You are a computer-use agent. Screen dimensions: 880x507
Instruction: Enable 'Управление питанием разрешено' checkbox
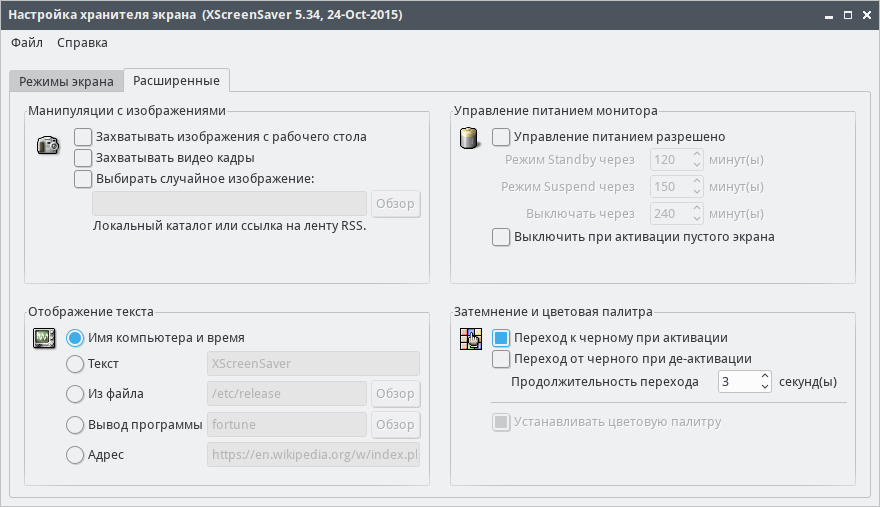pos(501,137)
